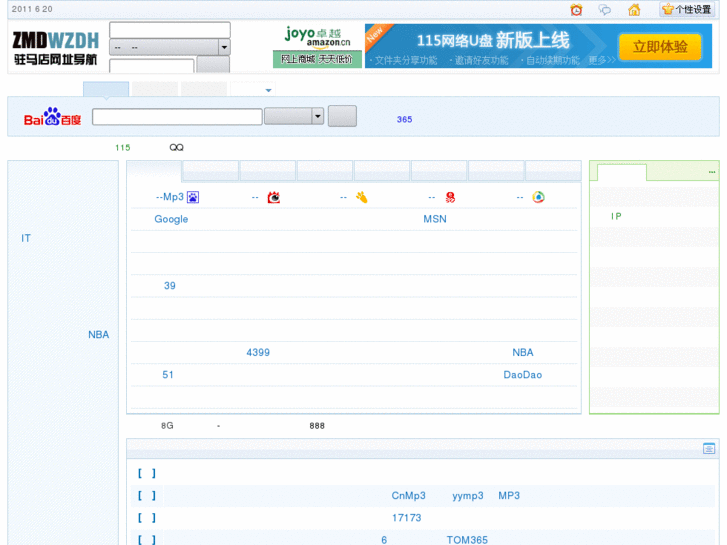727x545 pixels.
Task: Click the alarm clock icon in top bar
Action: (x=576, y=9)
